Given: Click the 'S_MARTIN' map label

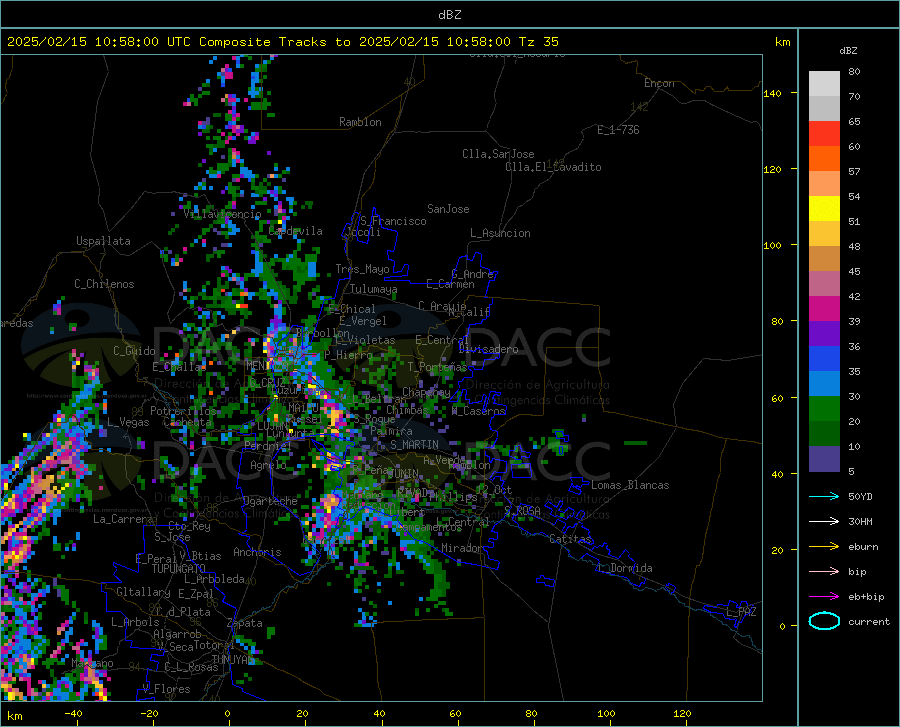Looking at the screenshot, I should [x=414, y=445].
